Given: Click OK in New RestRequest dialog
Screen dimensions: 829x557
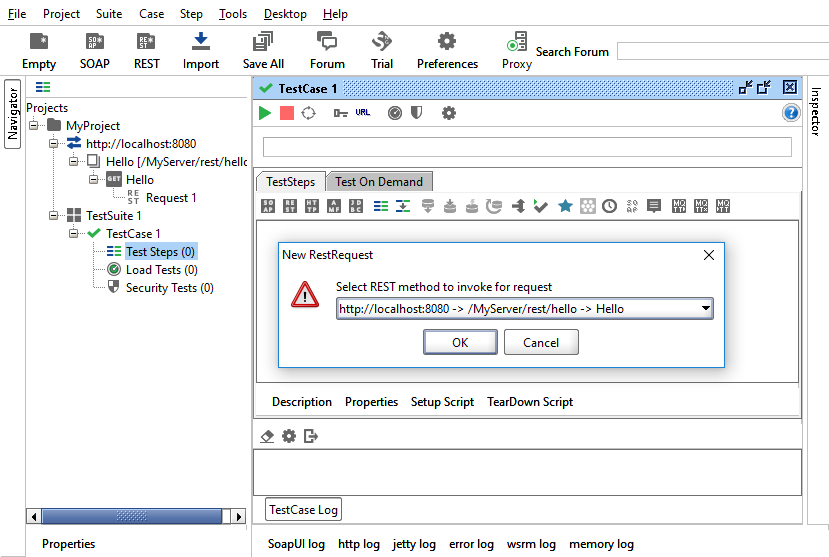Looking at the screenshot, I should click(x=460, y=342).
